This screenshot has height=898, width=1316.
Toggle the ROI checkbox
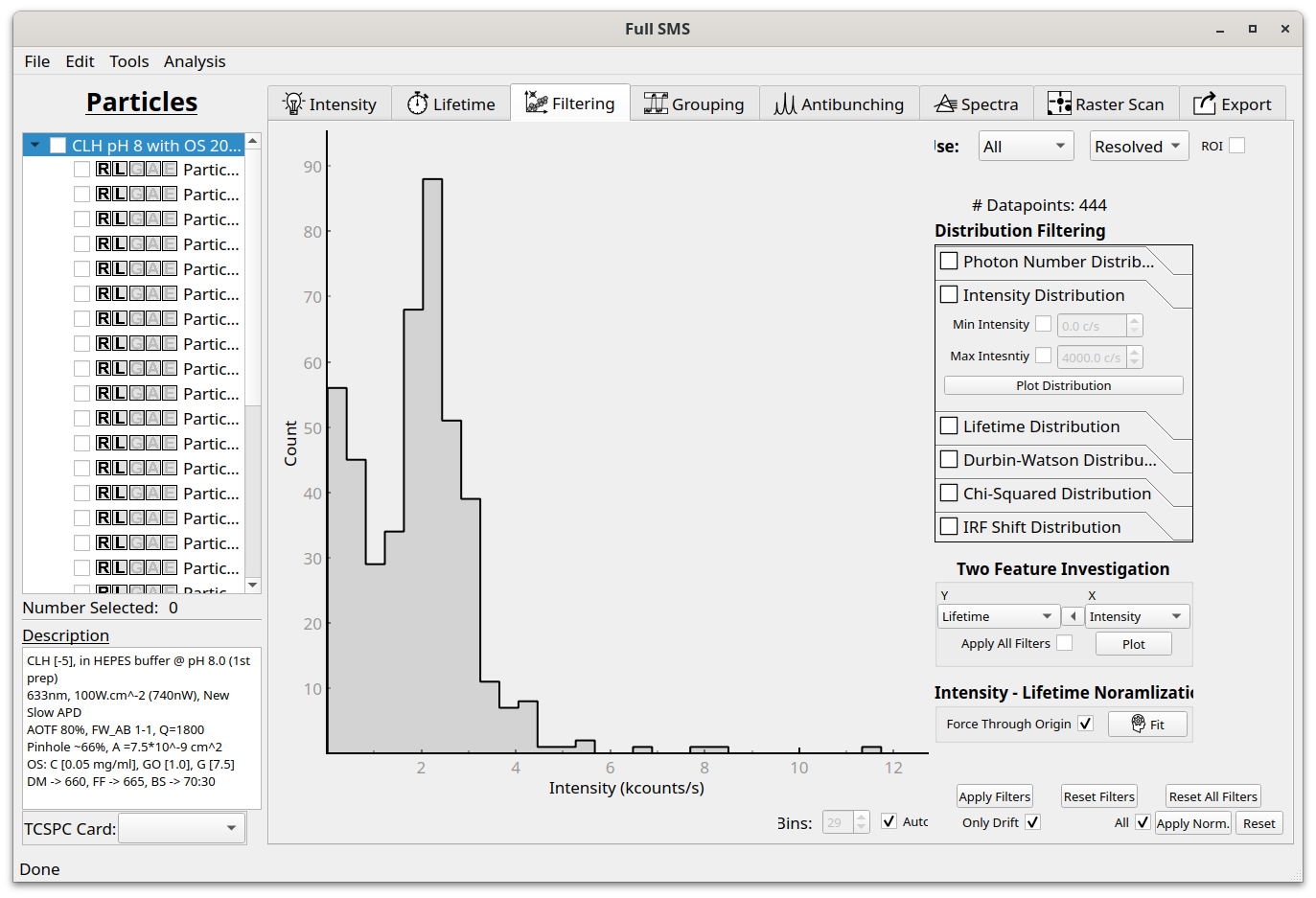[1237, 146]
